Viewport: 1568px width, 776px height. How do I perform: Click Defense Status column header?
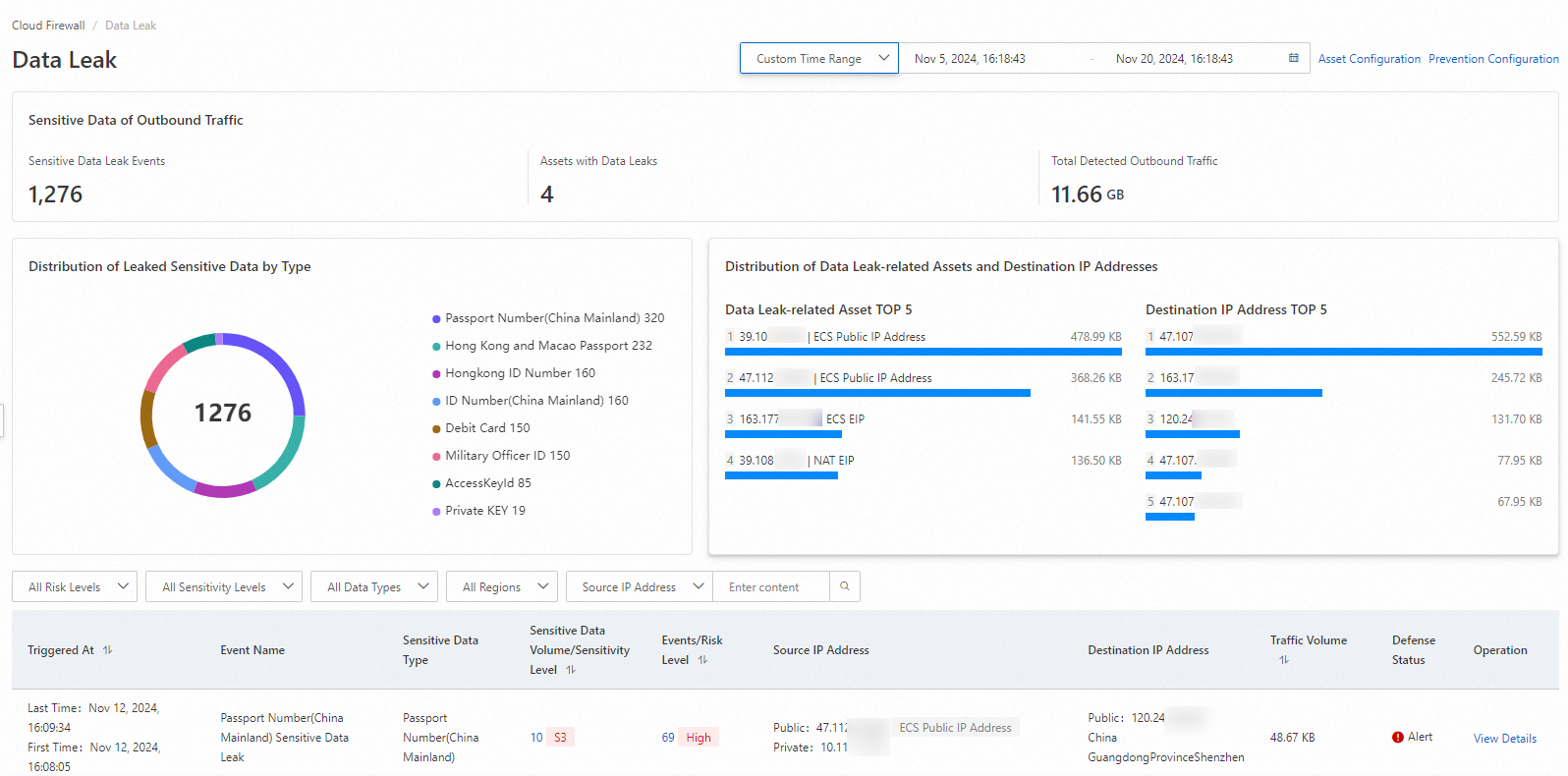pos(1414,650)
